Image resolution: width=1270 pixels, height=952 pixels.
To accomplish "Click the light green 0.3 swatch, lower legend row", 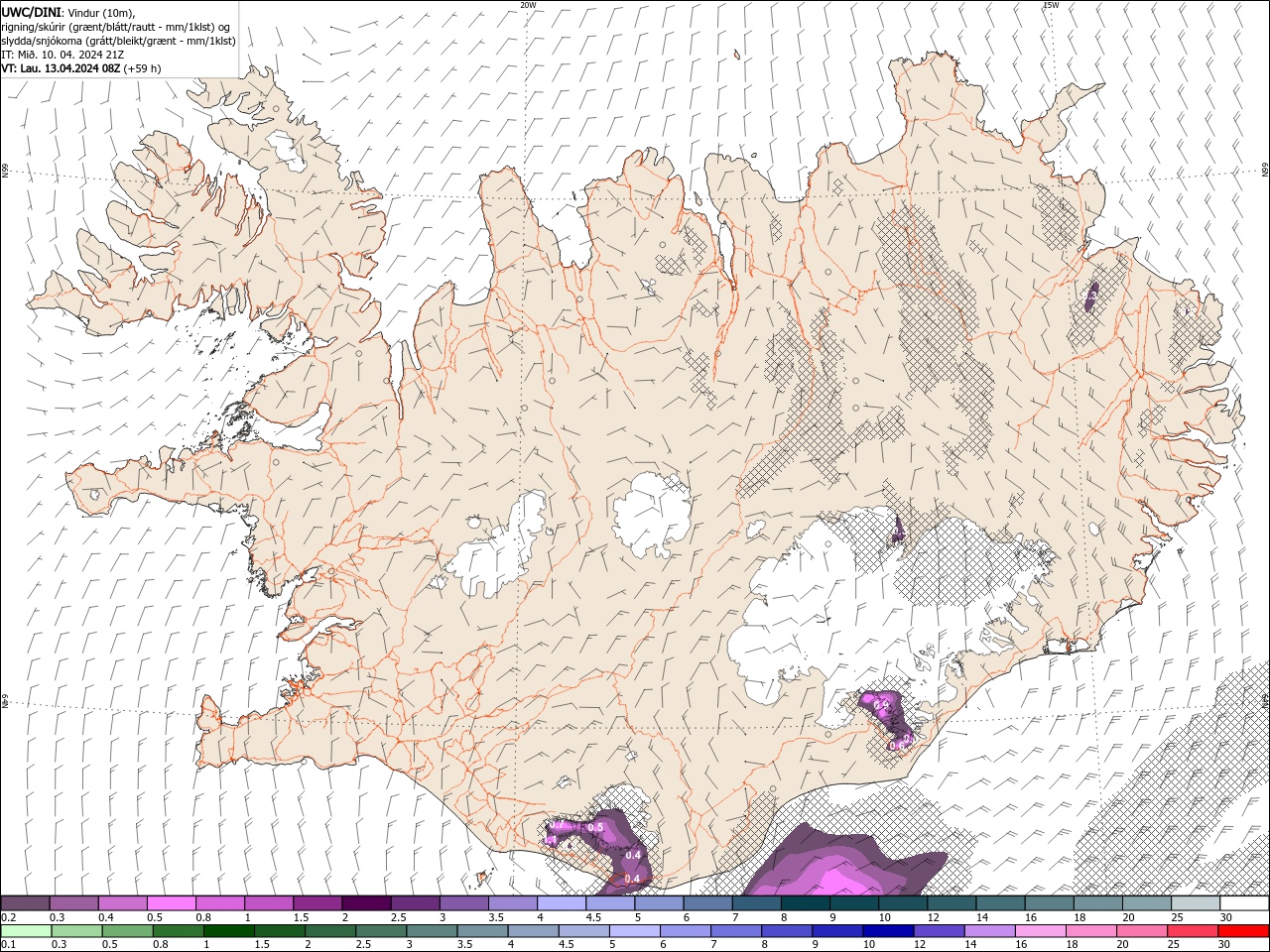I will point(76,931).
